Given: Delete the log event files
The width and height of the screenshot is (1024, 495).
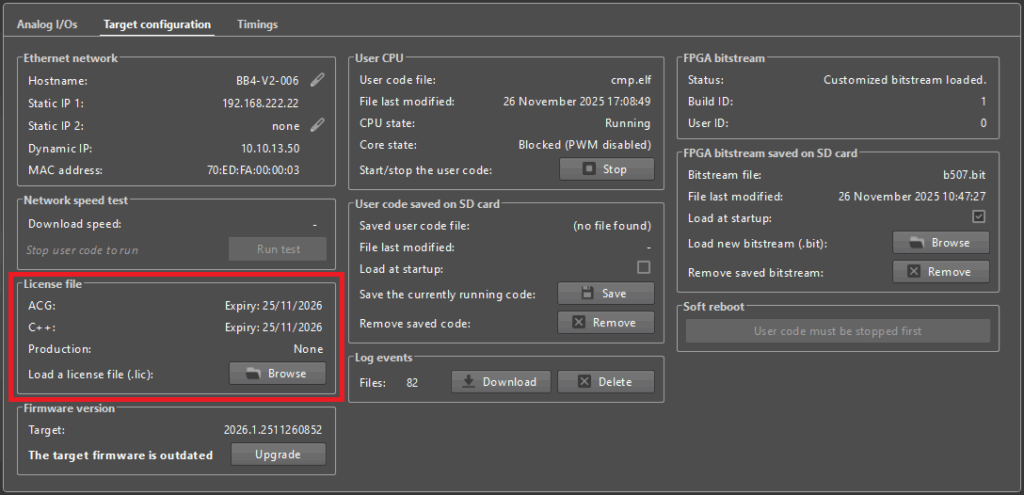Looking at the screenshot, I should tap(606, 382).
